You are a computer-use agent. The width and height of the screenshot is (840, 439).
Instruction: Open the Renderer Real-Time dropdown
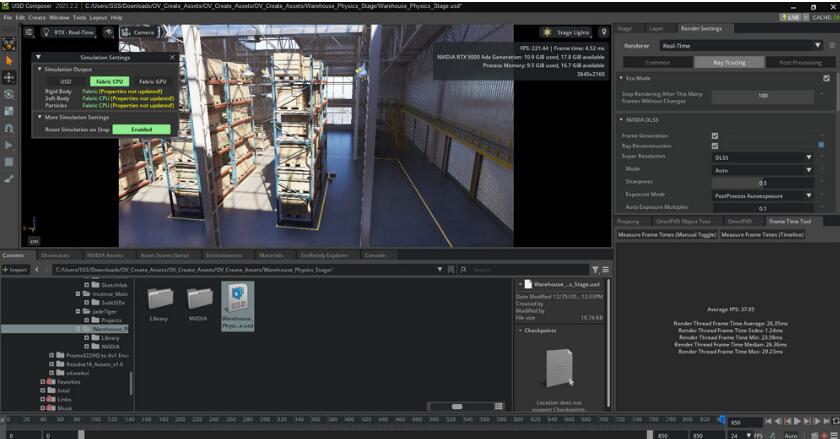coord(741,45)
